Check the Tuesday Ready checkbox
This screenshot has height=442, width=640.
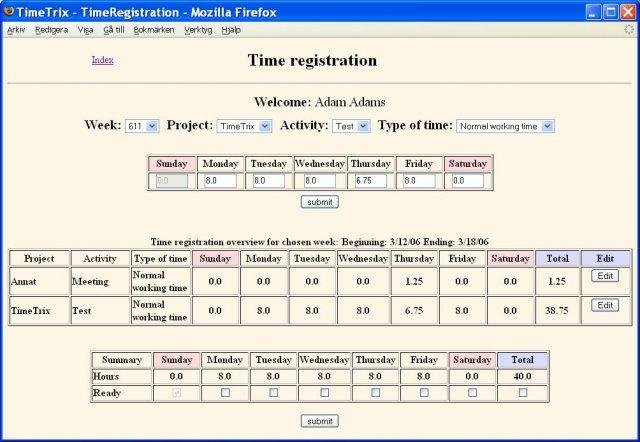pyautogui.click(x=273, y=393)
